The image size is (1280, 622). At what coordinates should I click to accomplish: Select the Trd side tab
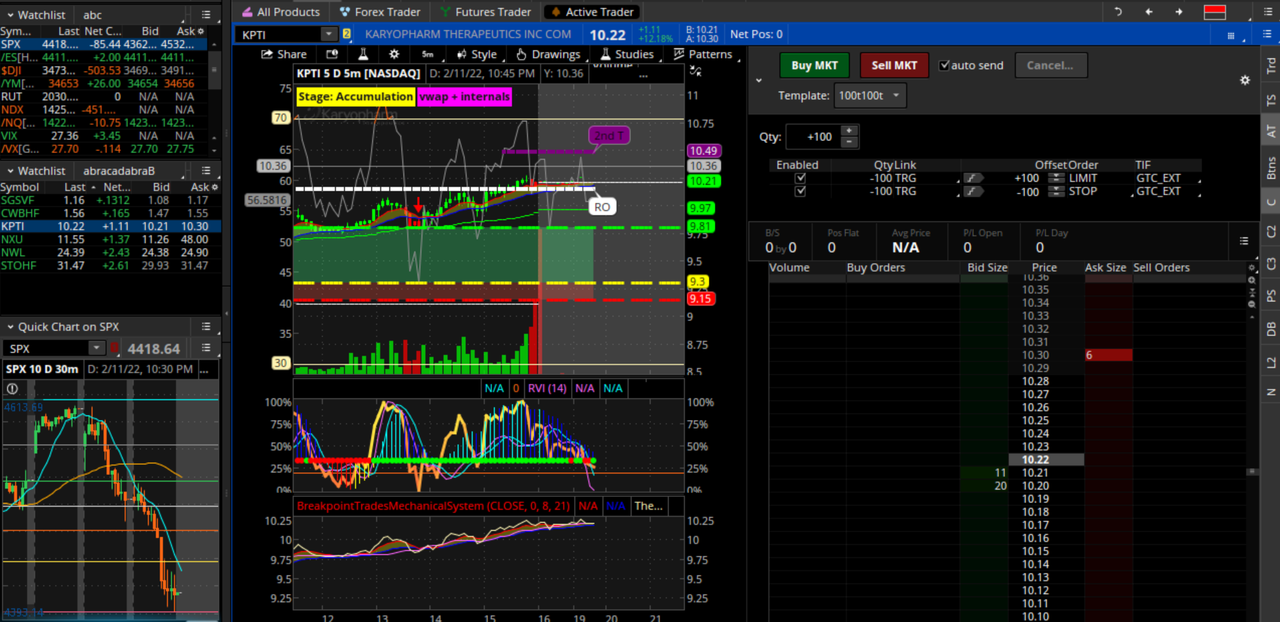coord(1270,64)
